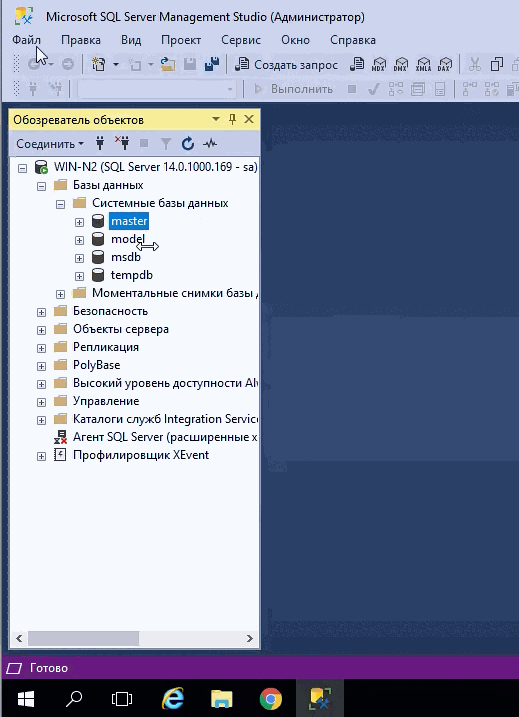Image resolution: width=519 pixels, height=717 pixels.
Task: Select the model database item
Action: (x=128, y=239)
